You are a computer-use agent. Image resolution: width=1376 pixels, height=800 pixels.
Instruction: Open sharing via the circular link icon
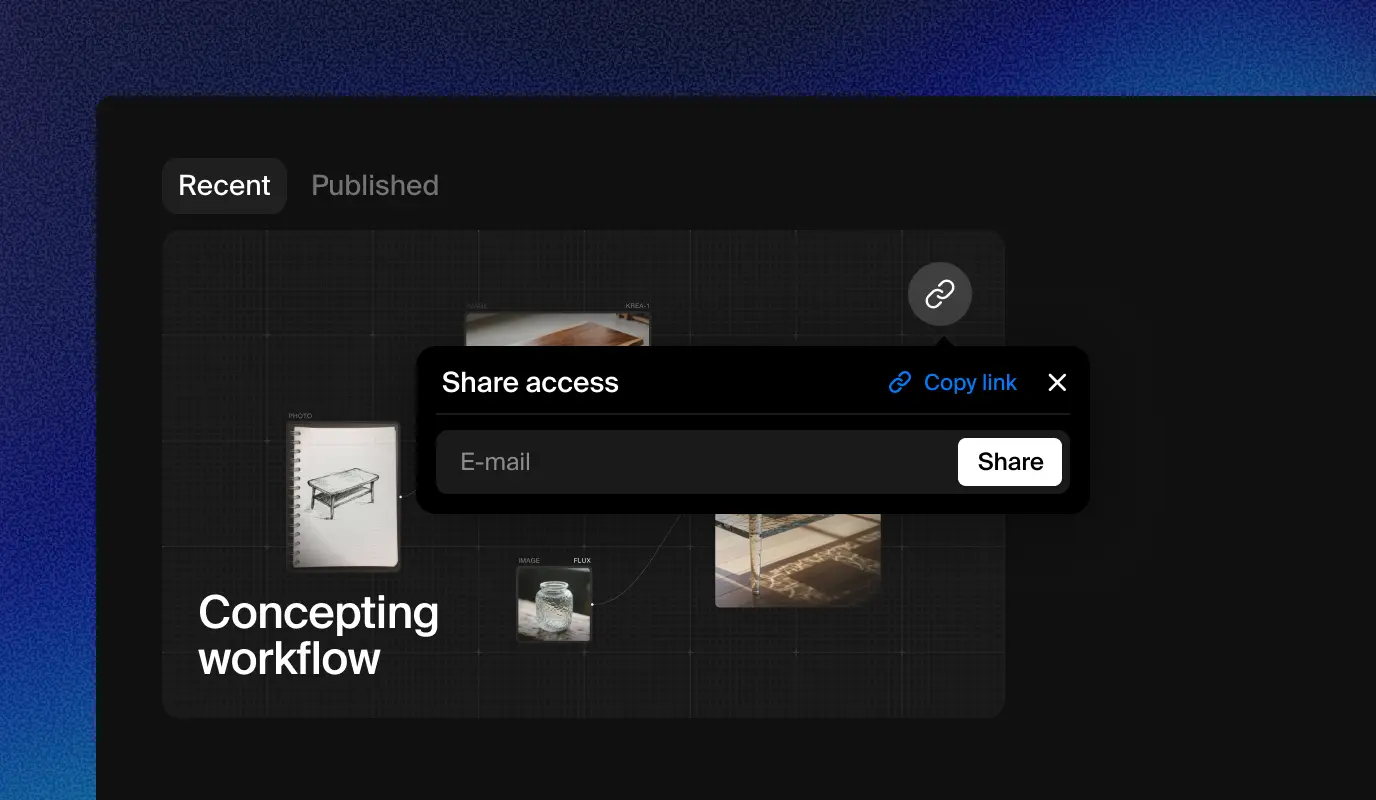coord(939,293)
